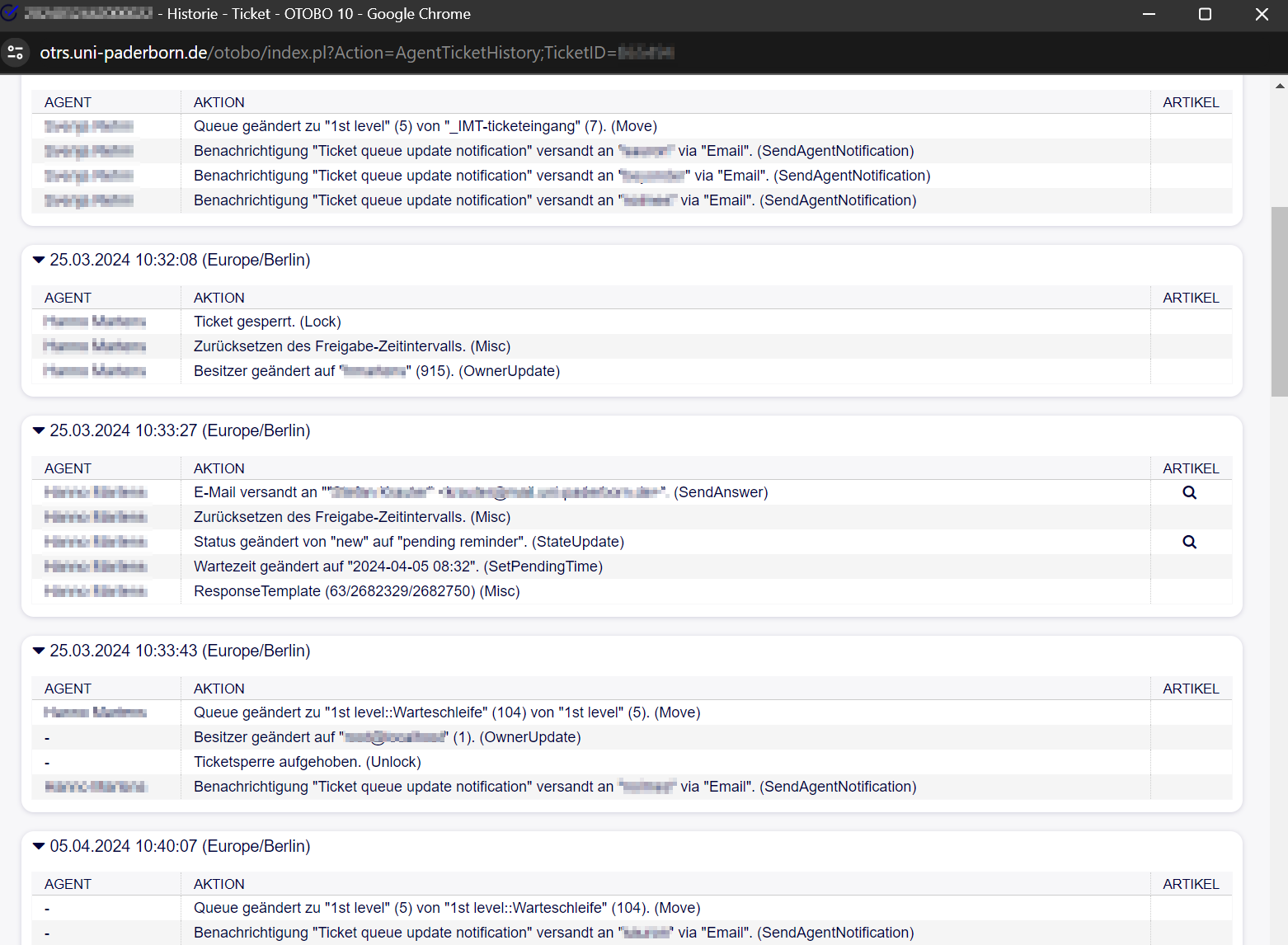This screenshot has height=945, width=1288.
Task: Select 'Ticketsperre aufgehoben. (Unlock)' entry
Action: 308,762
